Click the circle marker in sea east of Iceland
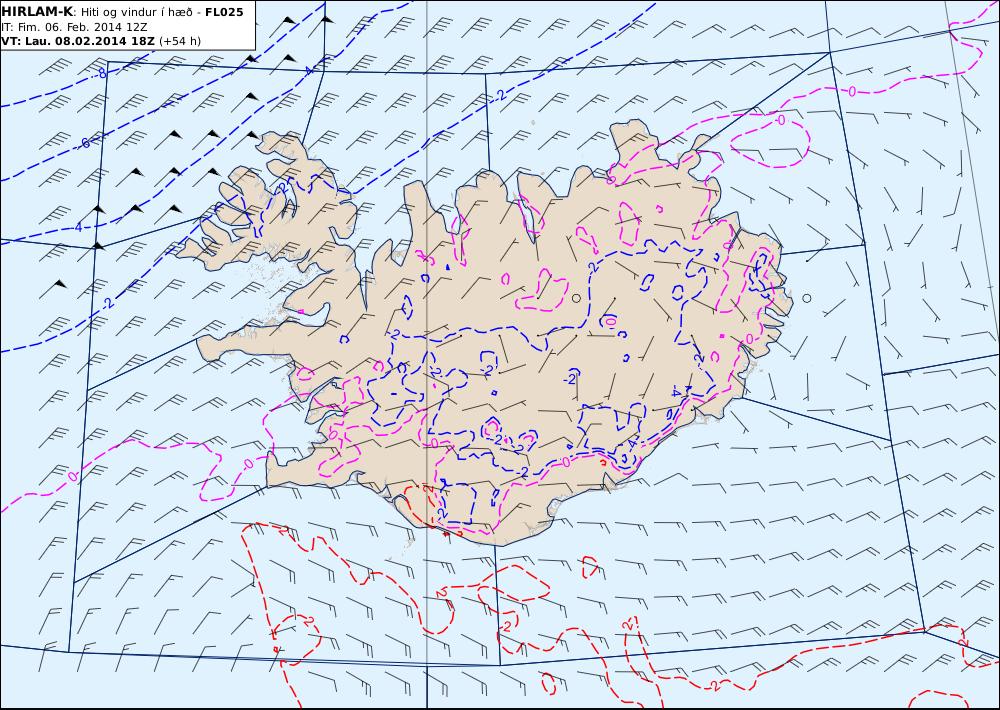The width and height of the screenshot is (1000, 710). pos(807,298)
